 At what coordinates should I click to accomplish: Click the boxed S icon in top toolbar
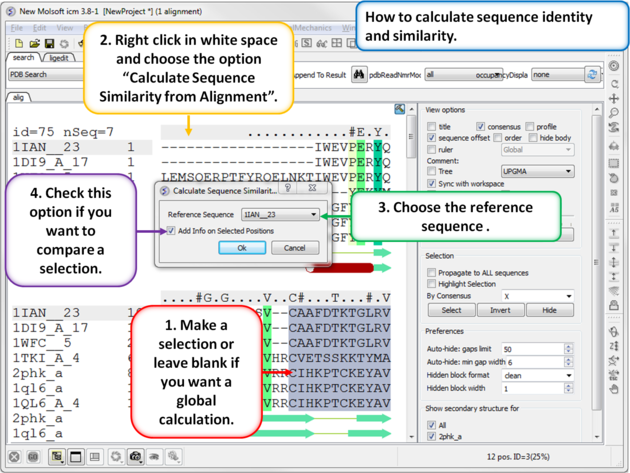pyautogui.click(x=307, y=43)
